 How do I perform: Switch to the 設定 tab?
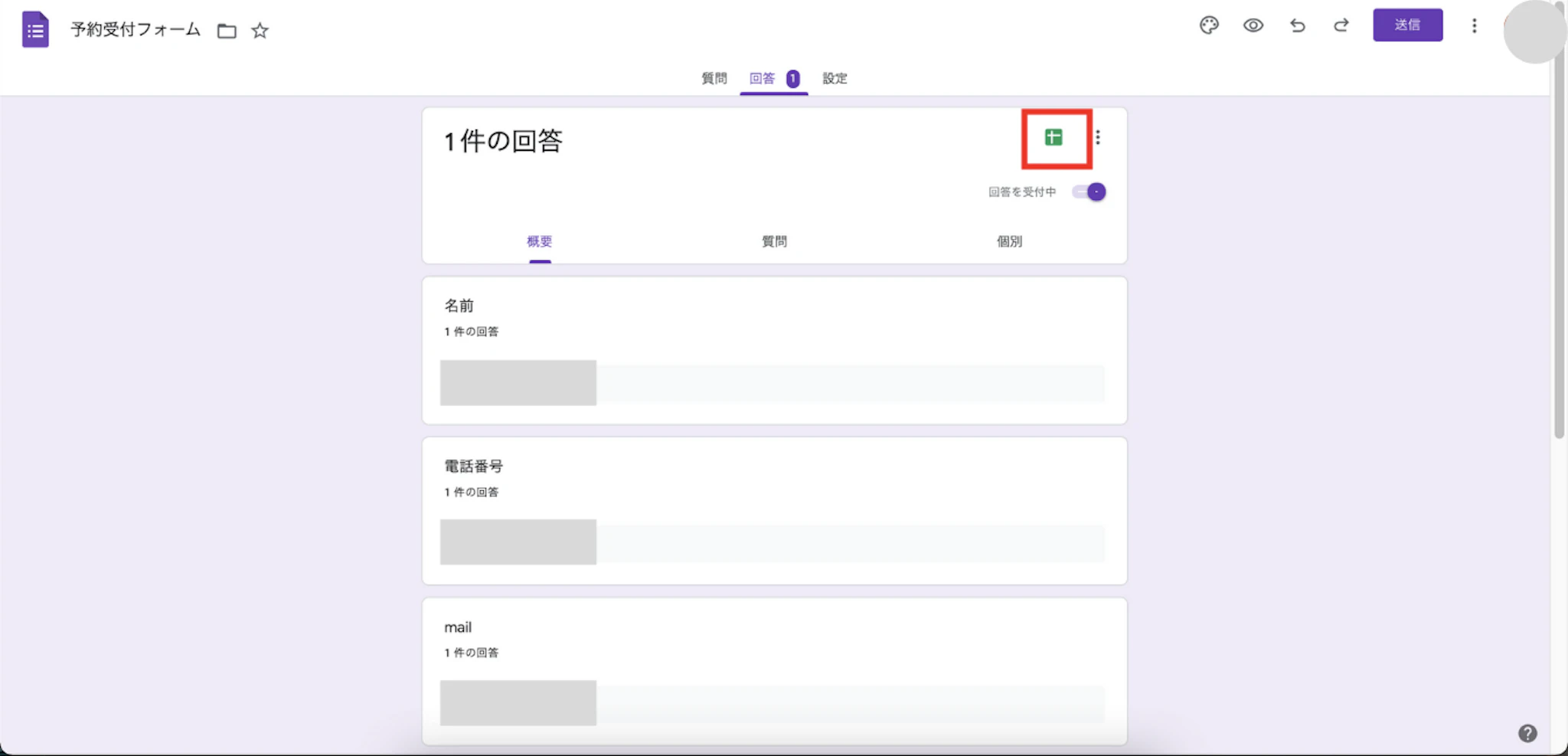[835, 77]
